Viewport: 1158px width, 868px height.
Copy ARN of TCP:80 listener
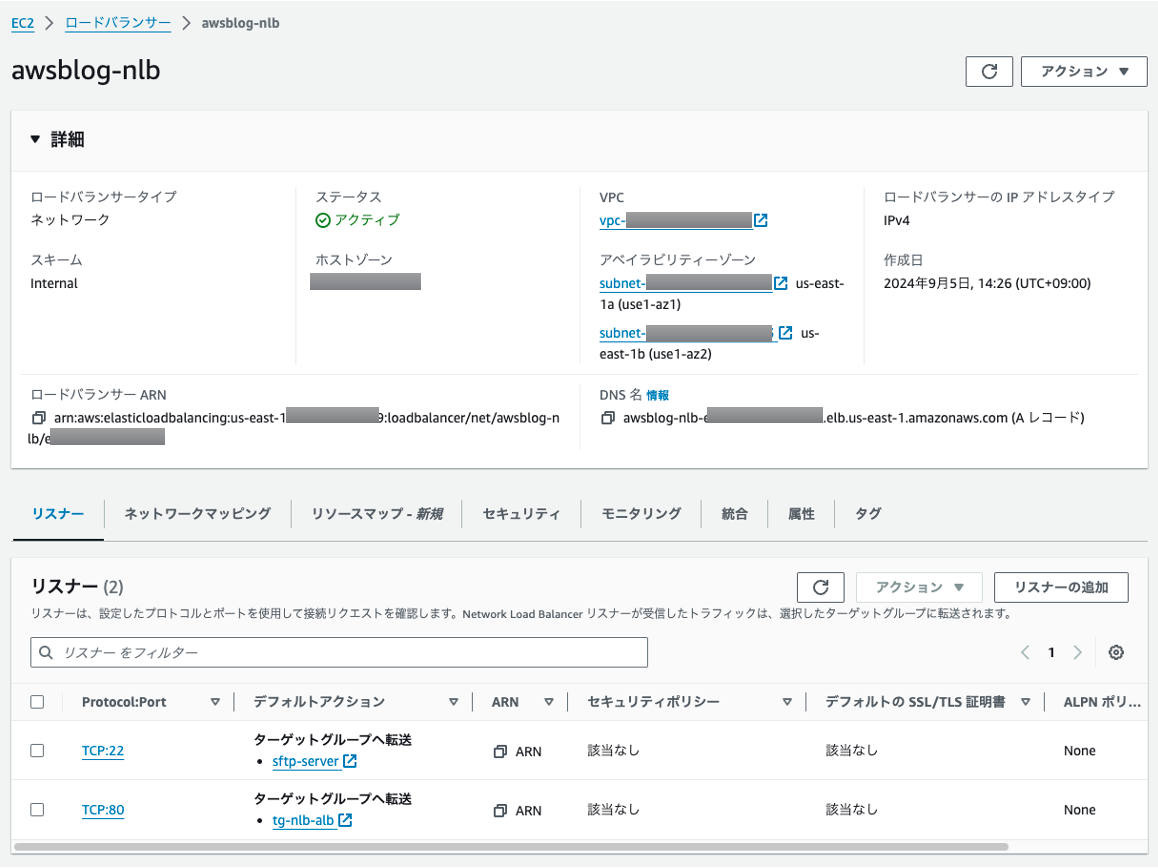click(x=500, y=810)
